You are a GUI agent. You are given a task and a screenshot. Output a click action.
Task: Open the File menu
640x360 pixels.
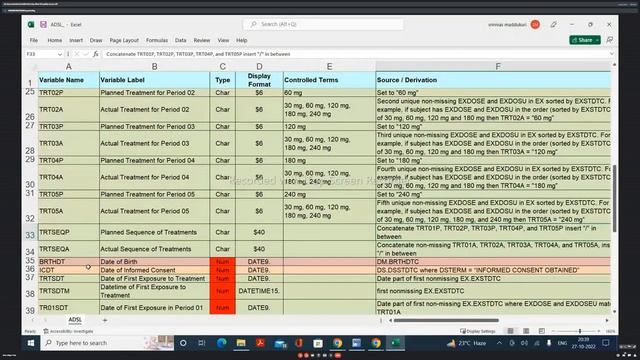click(x=34, y=40)
